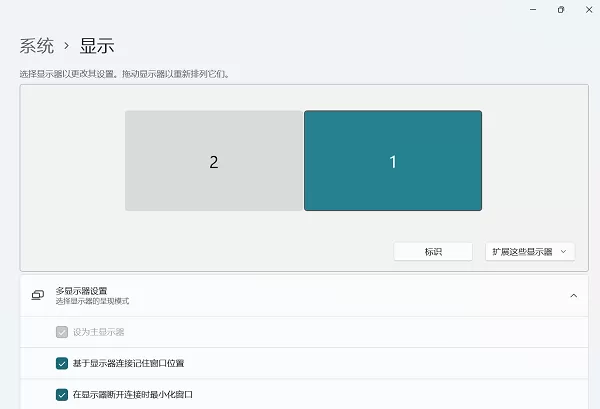This screenshot has width=600, height=409.
Task: Click the multi-display settings monitor icon
Action: coord(38,295)
